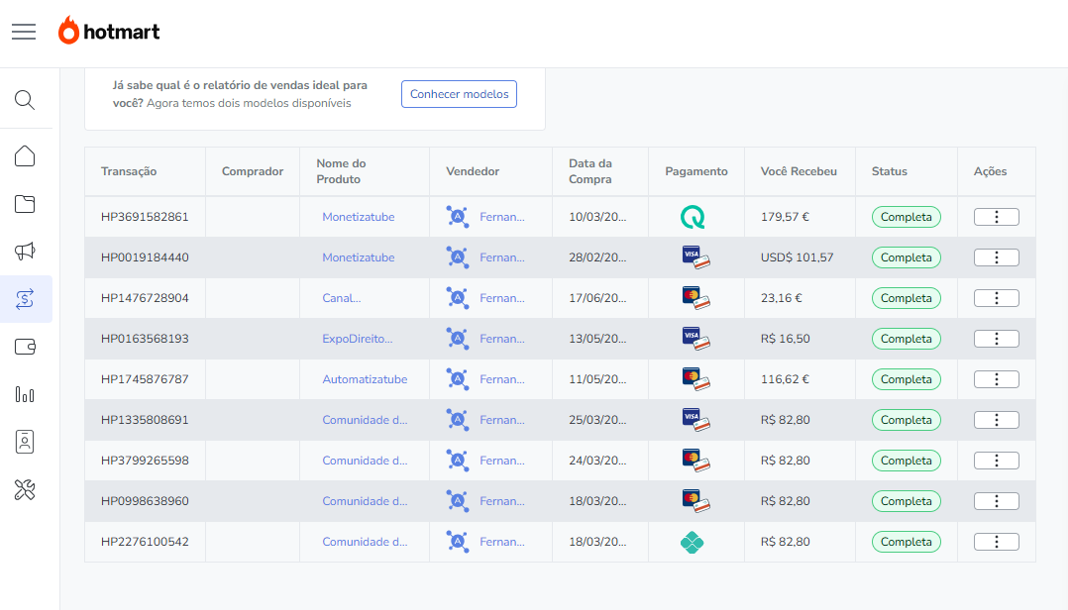Open the Canal... product link
The height and width of the screenshot is (610, 1068).
coord(341,298)
